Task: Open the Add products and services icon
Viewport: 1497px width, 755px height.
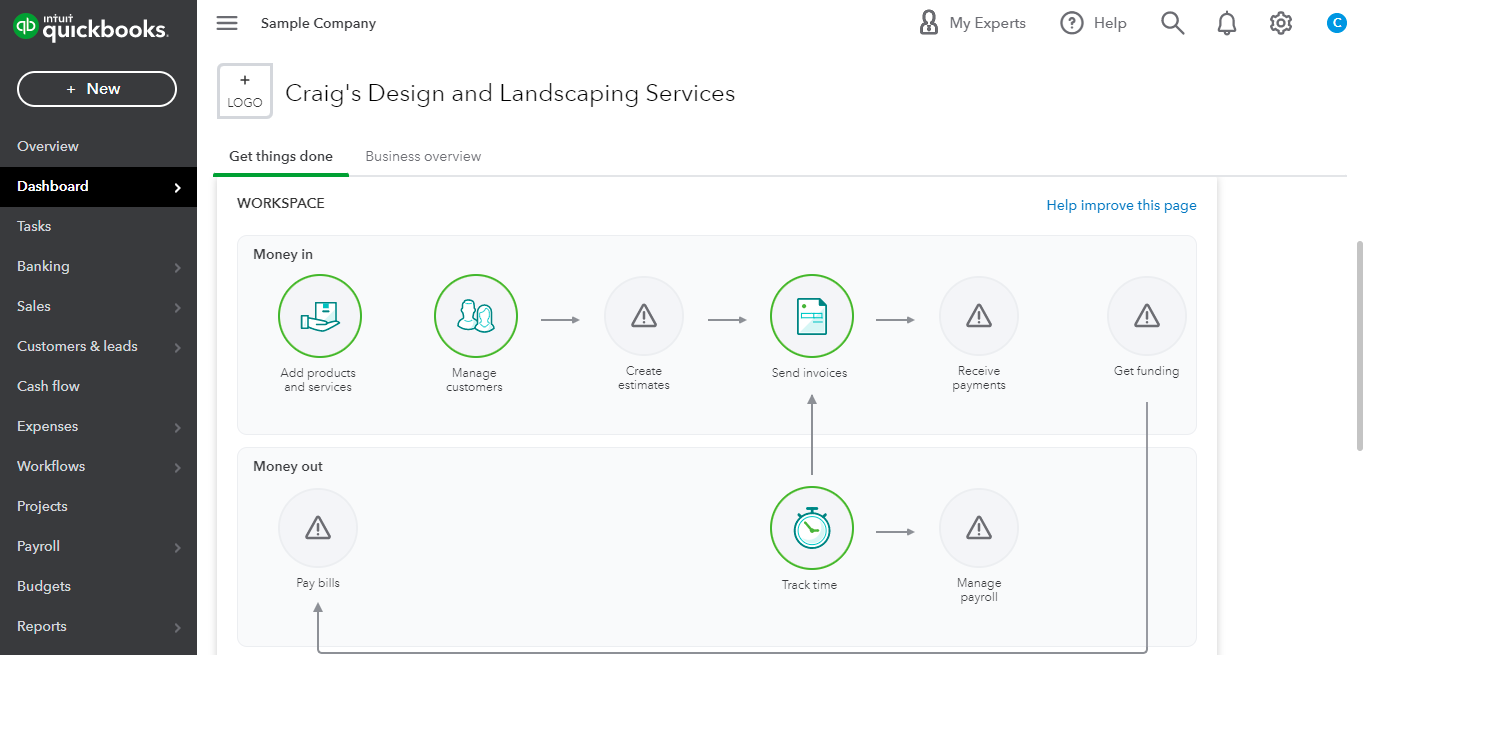Action: [319, 317]
